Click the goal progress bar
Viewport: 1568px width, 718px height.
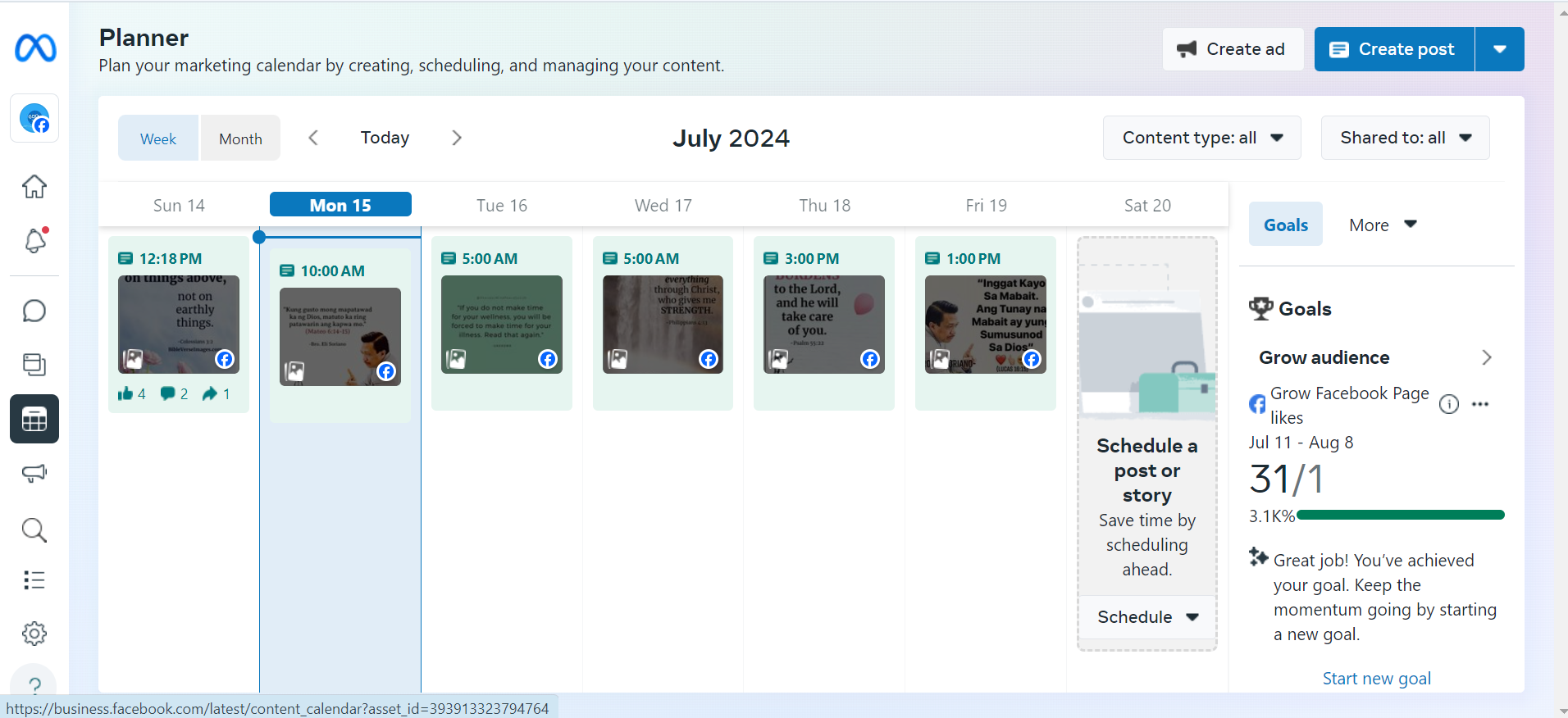(1401, 515)
